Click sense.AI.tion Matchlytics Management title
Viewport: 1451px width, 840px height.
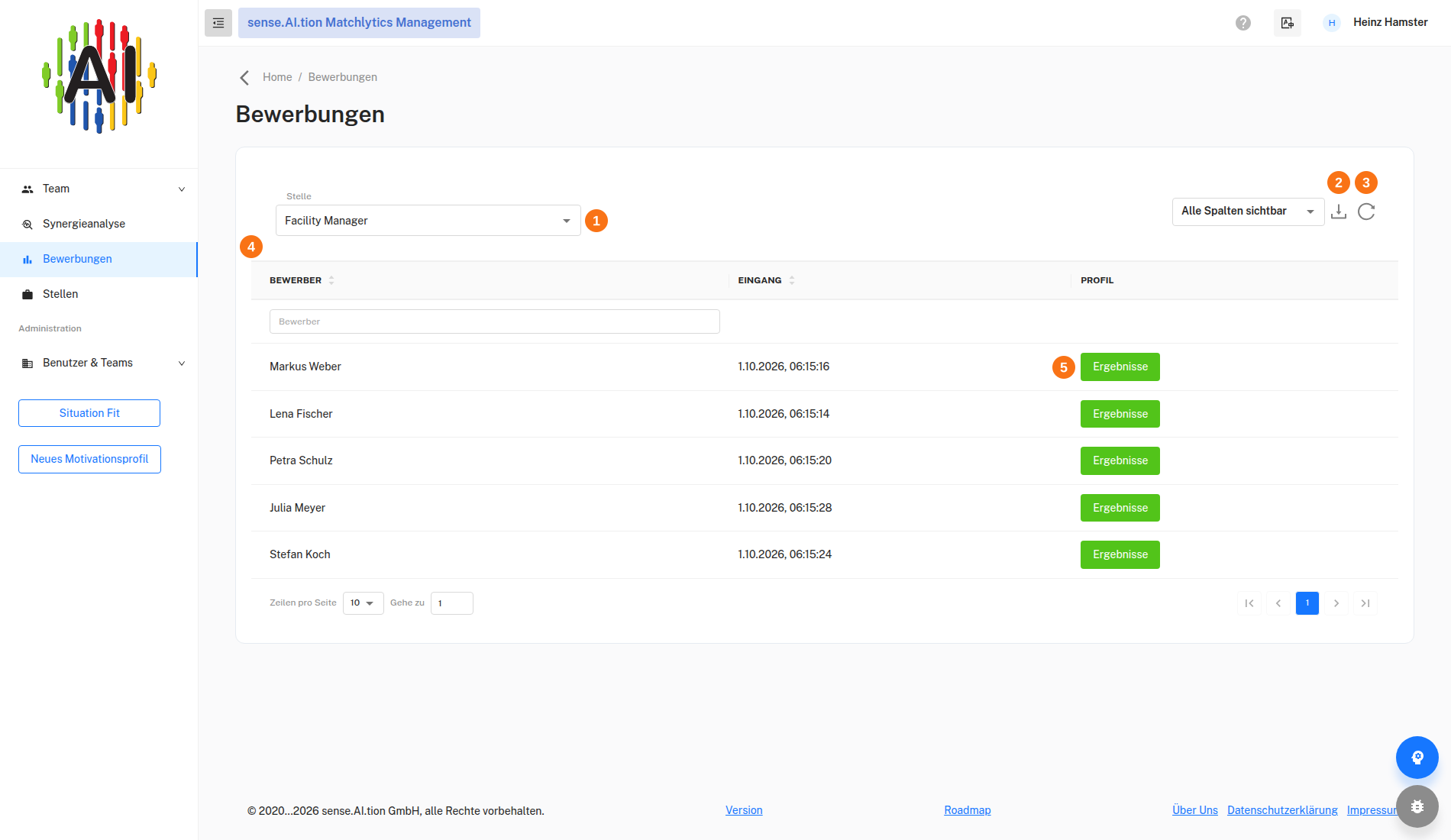pyautogui.click(x=359, y=23)
